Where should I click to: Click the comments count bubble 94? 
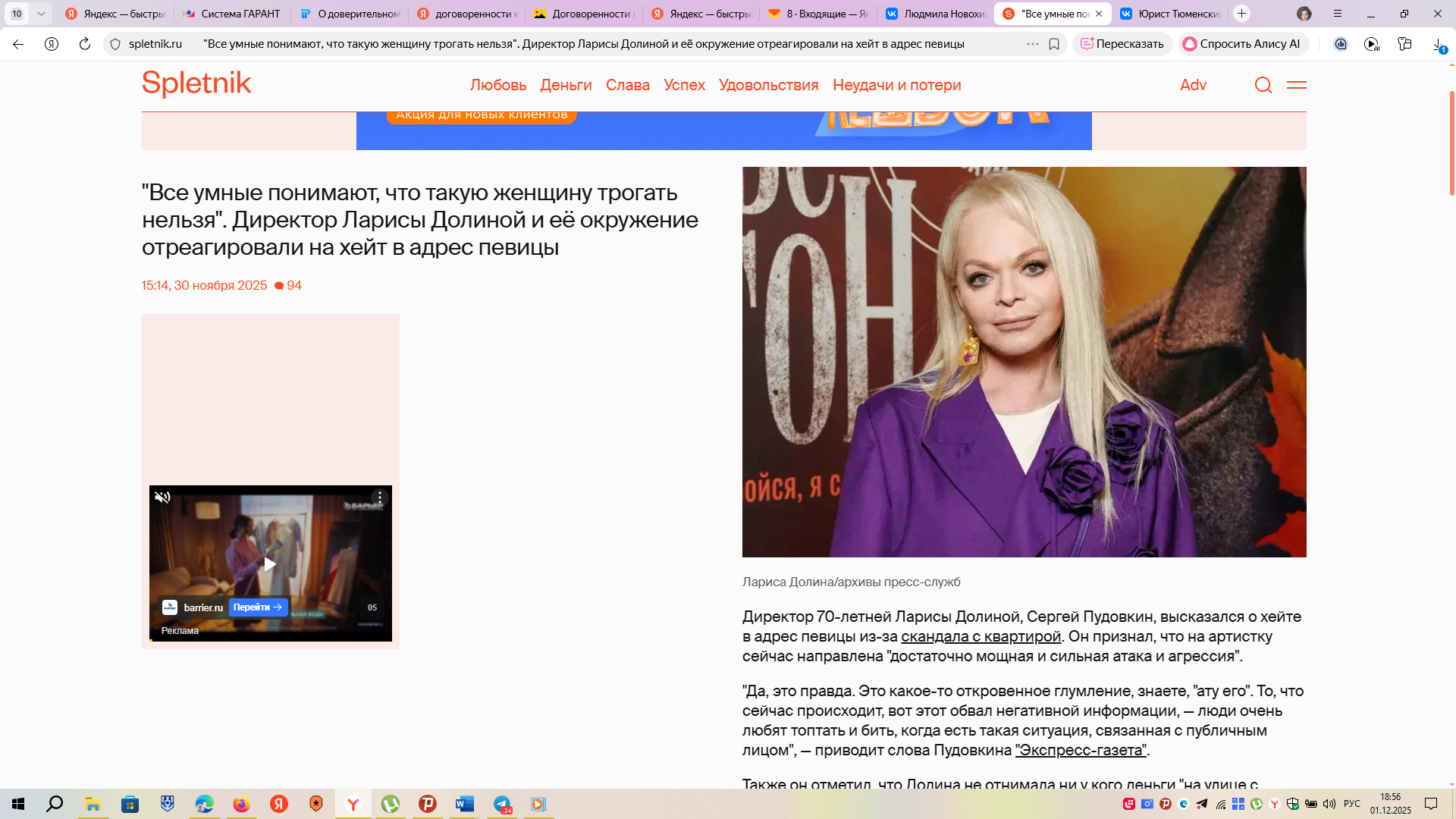coord(288,286)
